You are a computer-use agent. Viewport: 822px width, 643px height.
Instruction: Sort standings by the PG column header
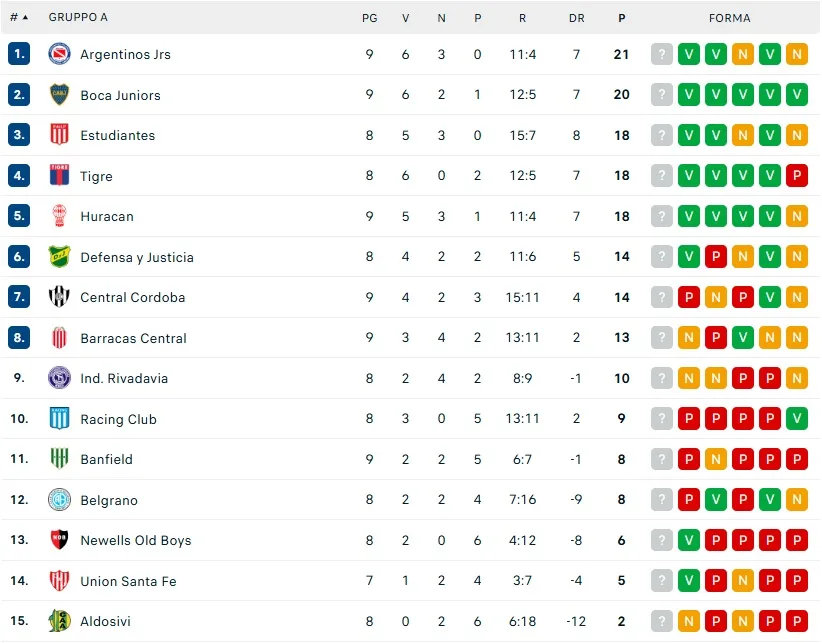pos(369,17)
